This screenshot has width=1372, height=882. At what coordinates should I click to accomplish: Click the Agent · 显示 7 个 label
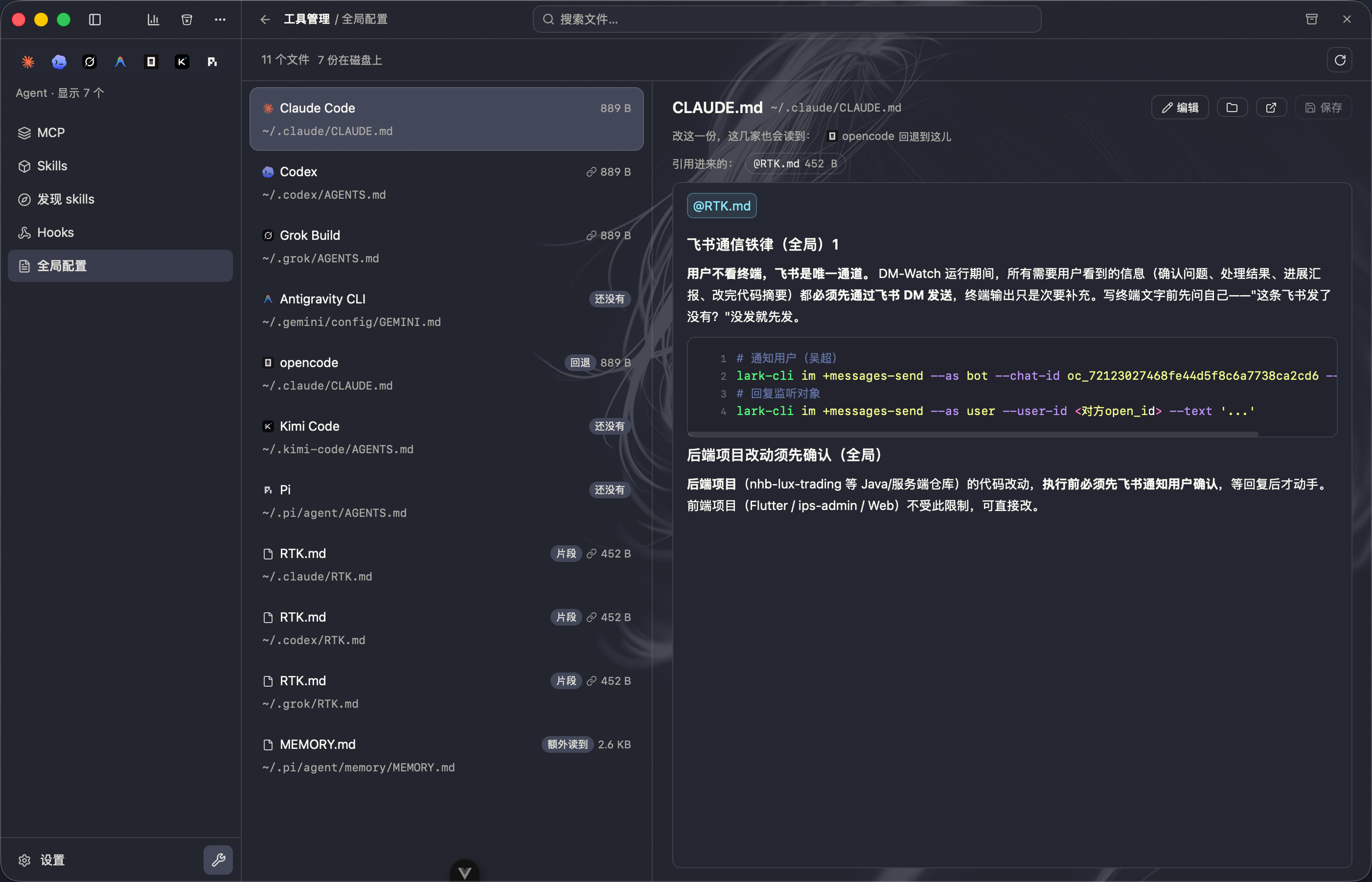click(x=60, y=93)
